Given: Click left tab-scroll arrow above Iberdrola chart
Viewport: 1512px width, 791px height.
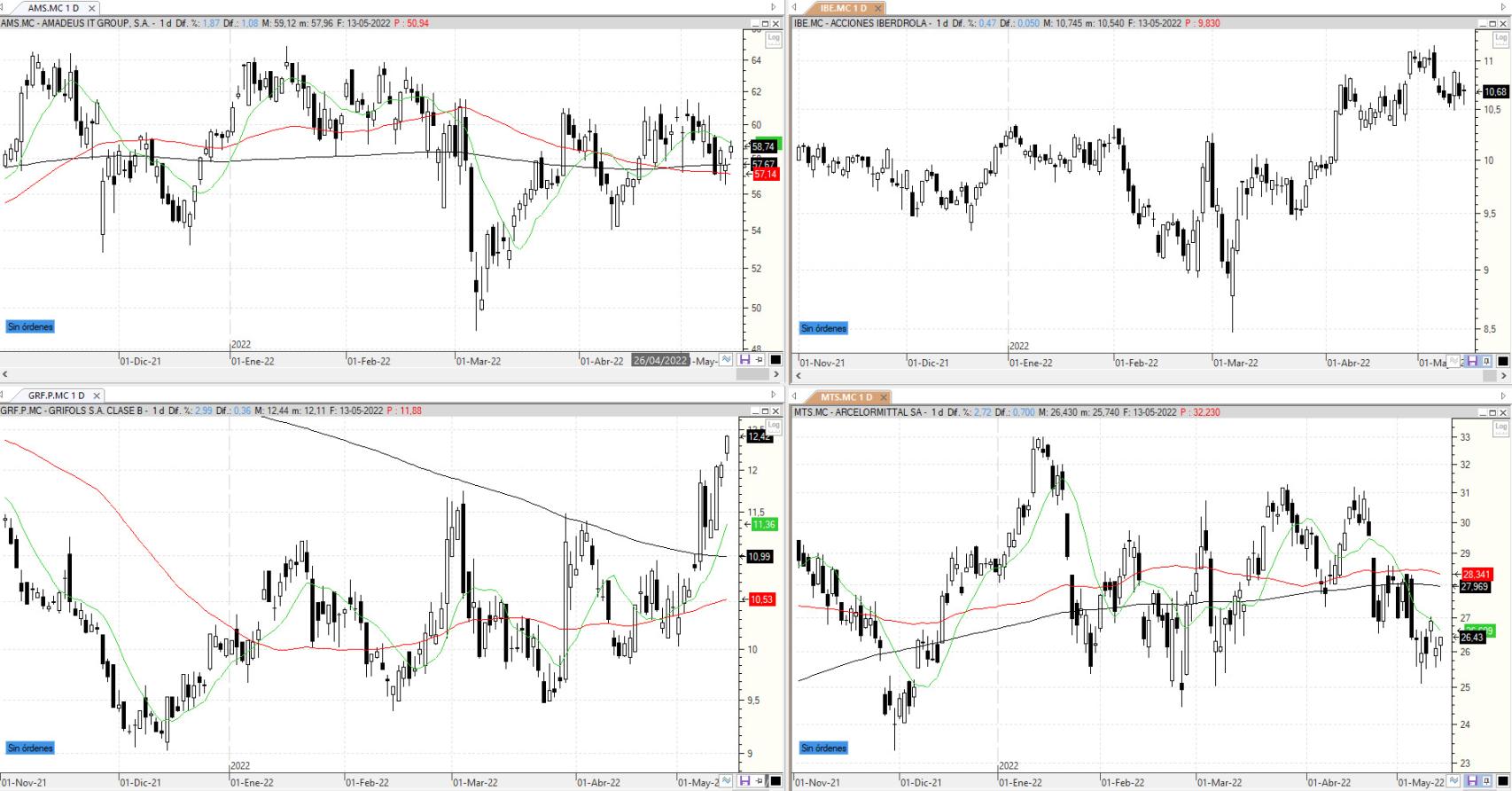Looking at the screenshot, I should coord(795,7).
